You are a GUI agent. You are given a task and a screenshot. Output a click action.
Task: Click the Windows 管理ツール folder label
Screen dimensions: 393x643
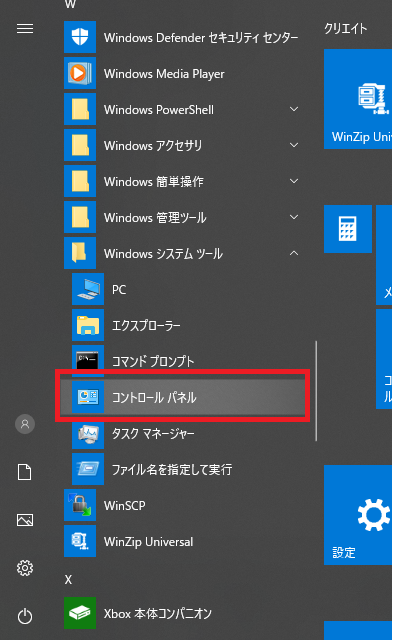click(x=155, y=218)
